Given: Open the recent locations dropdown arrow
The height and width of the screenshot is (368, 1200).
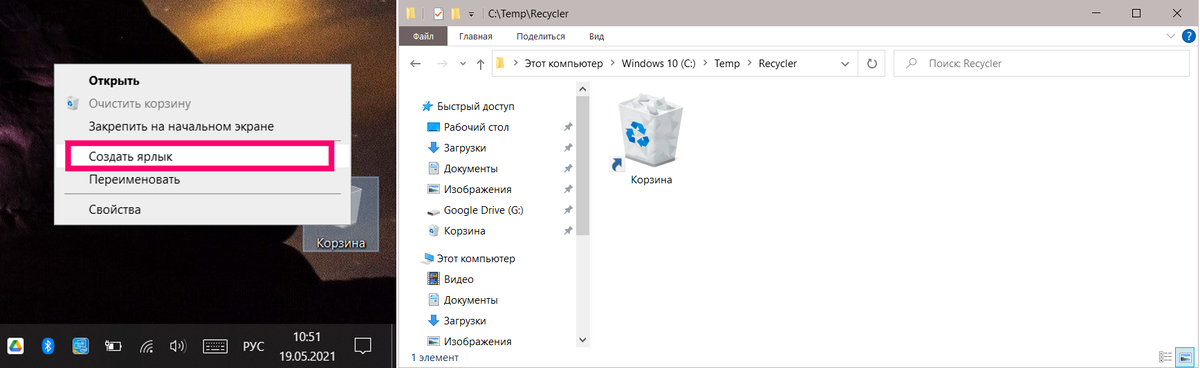Looking at the screenshot, I should tap(462, 63).
